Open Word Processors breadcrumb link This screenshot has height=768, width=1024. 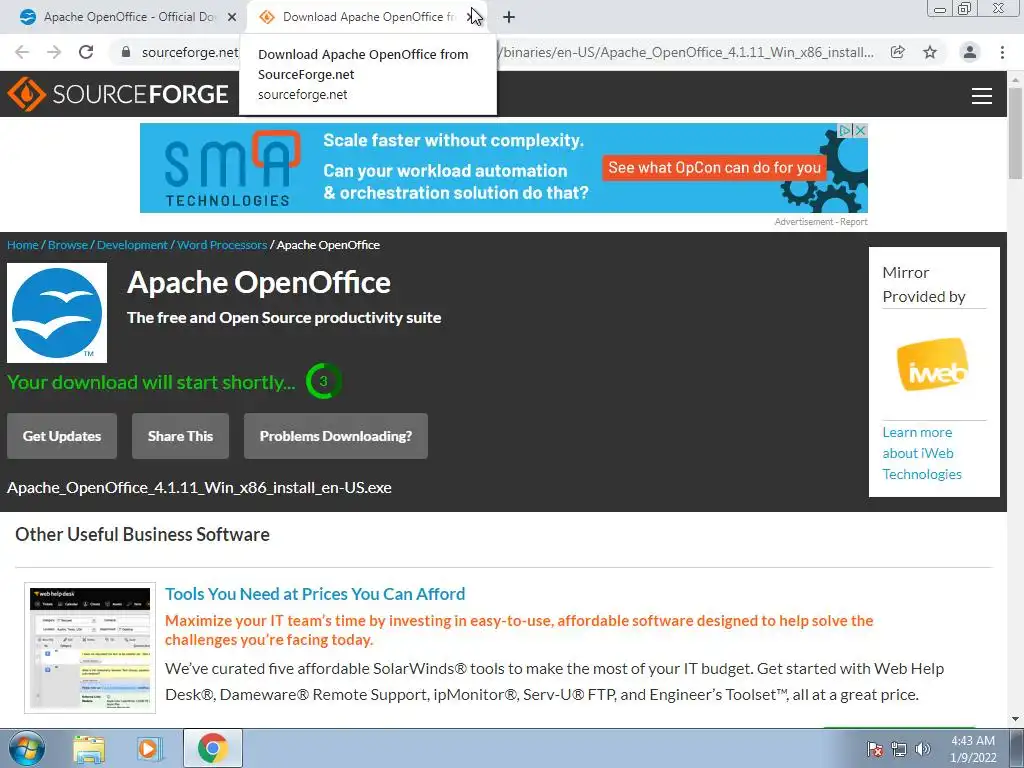pos(222,245)
